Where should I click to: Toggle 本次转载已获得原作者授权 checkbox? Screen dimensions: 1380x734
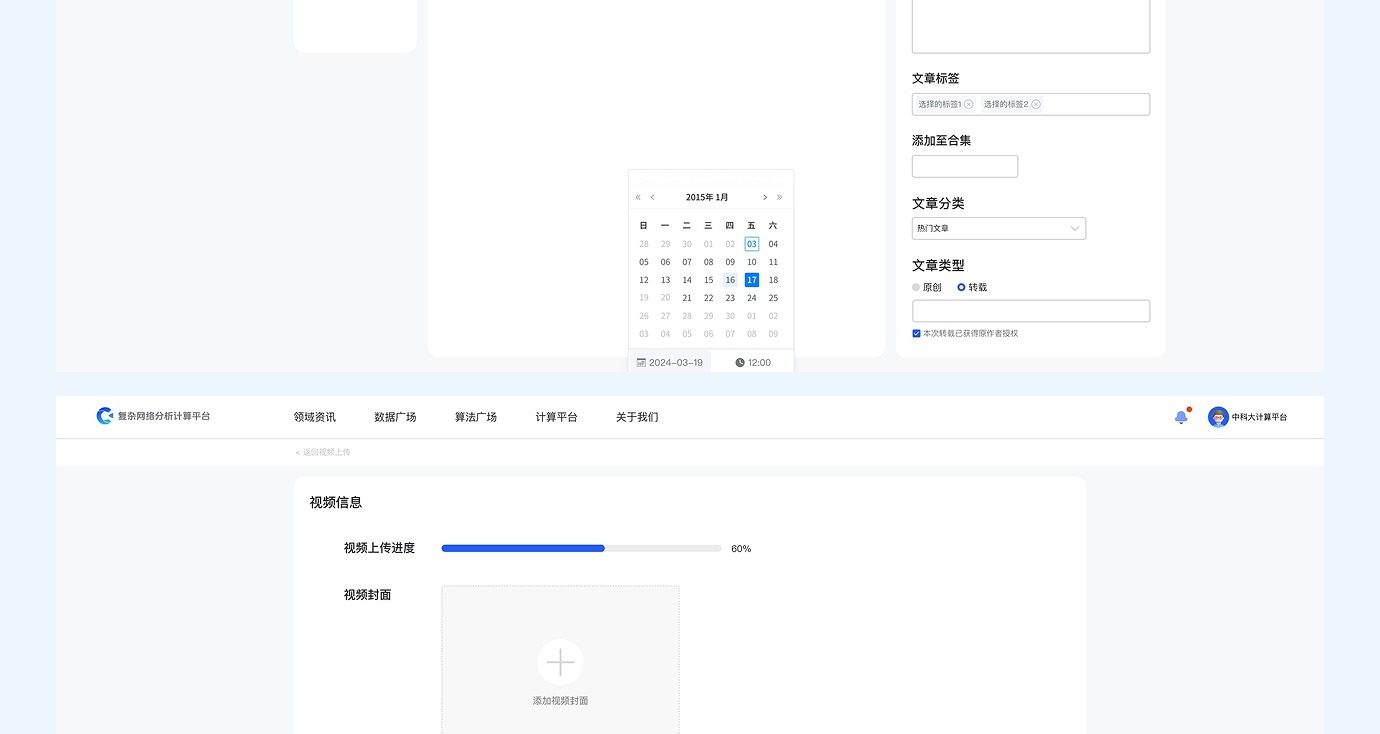tap(916, 333)
